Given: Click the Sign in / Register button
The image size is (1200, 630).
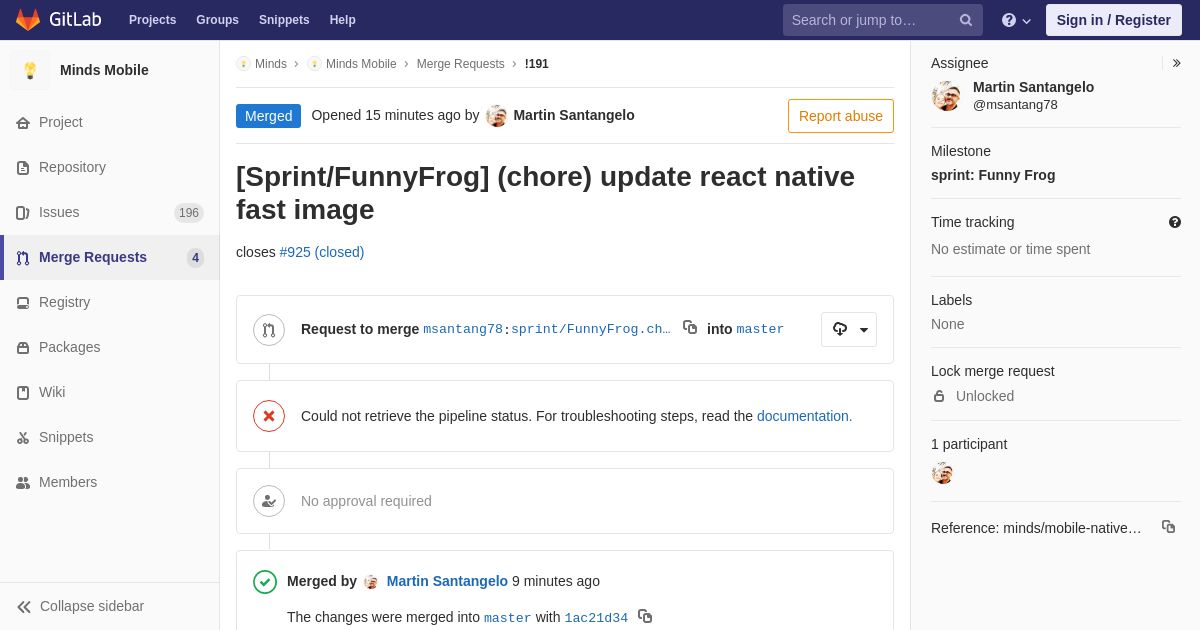Looking at the screenshot, I should point(1114,20).
